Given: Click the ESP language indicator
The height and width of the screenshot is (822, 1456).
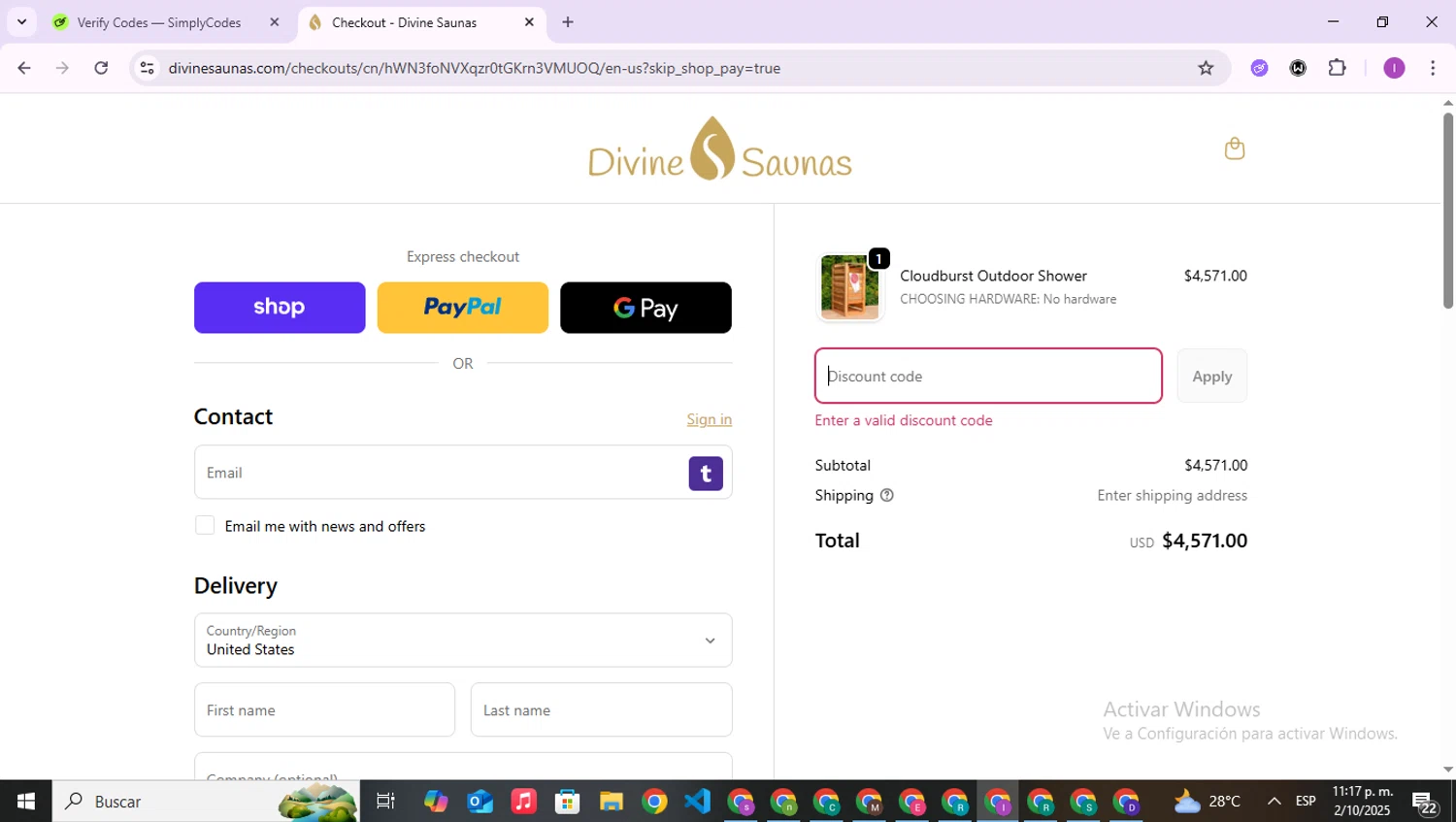Looking at the screenshot, I should point(1306,802).
